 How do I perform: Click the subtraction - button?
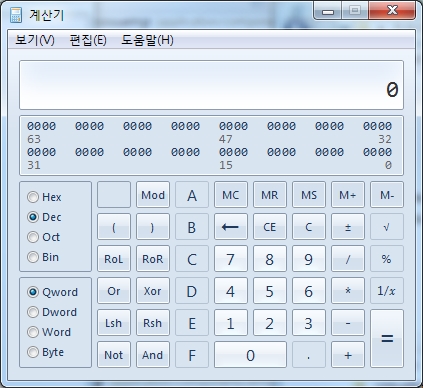(348, 323)
